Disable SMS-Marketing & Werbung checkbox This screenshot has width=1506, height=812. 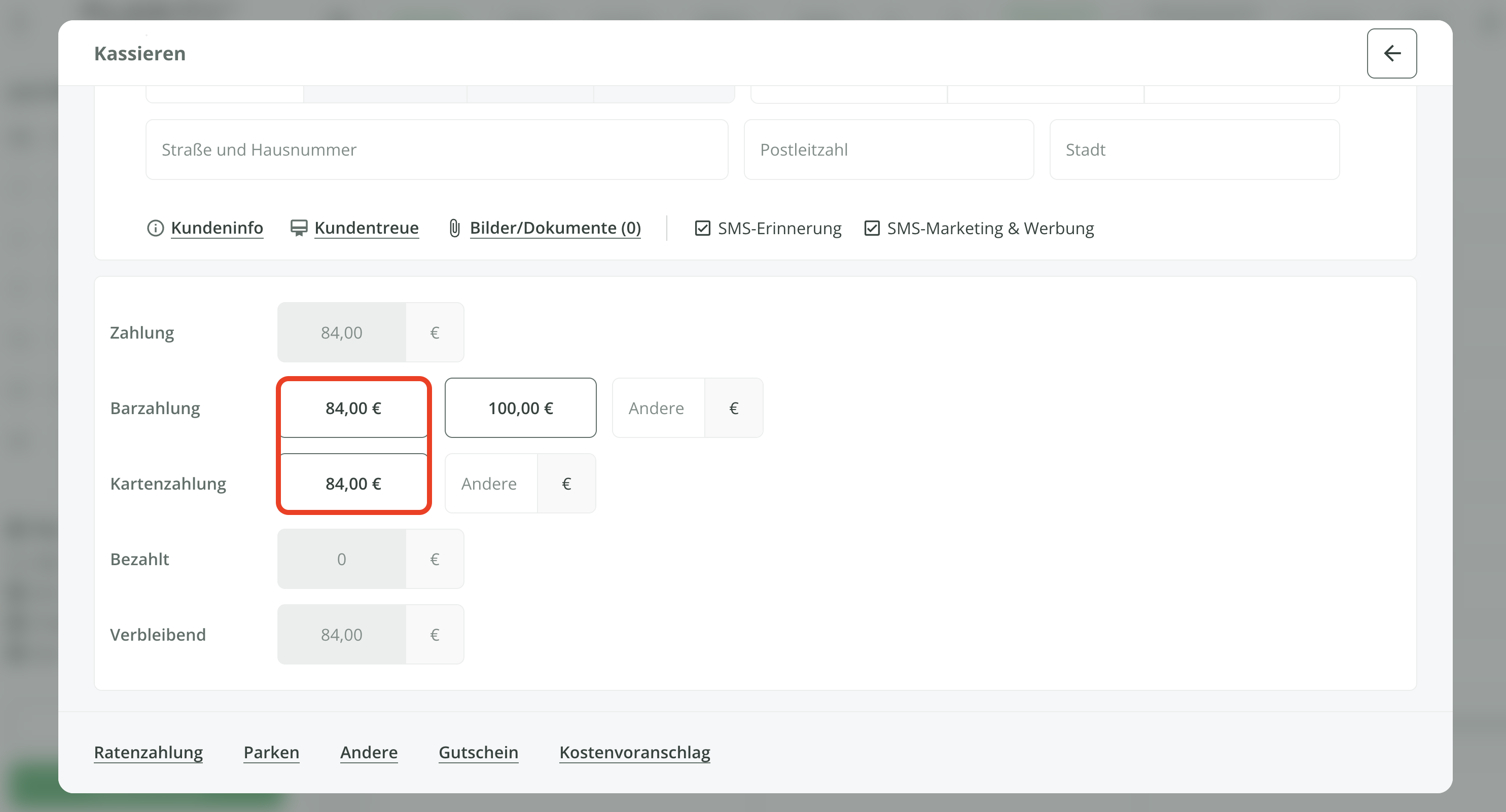pyautogui.click(x=871, y=228)
